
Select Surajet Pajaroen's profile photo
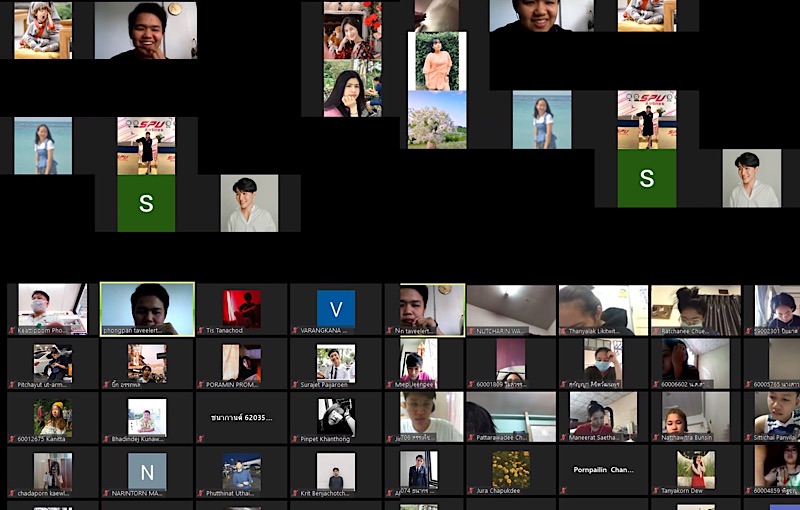pyautogui.click(x=336, y=363)
